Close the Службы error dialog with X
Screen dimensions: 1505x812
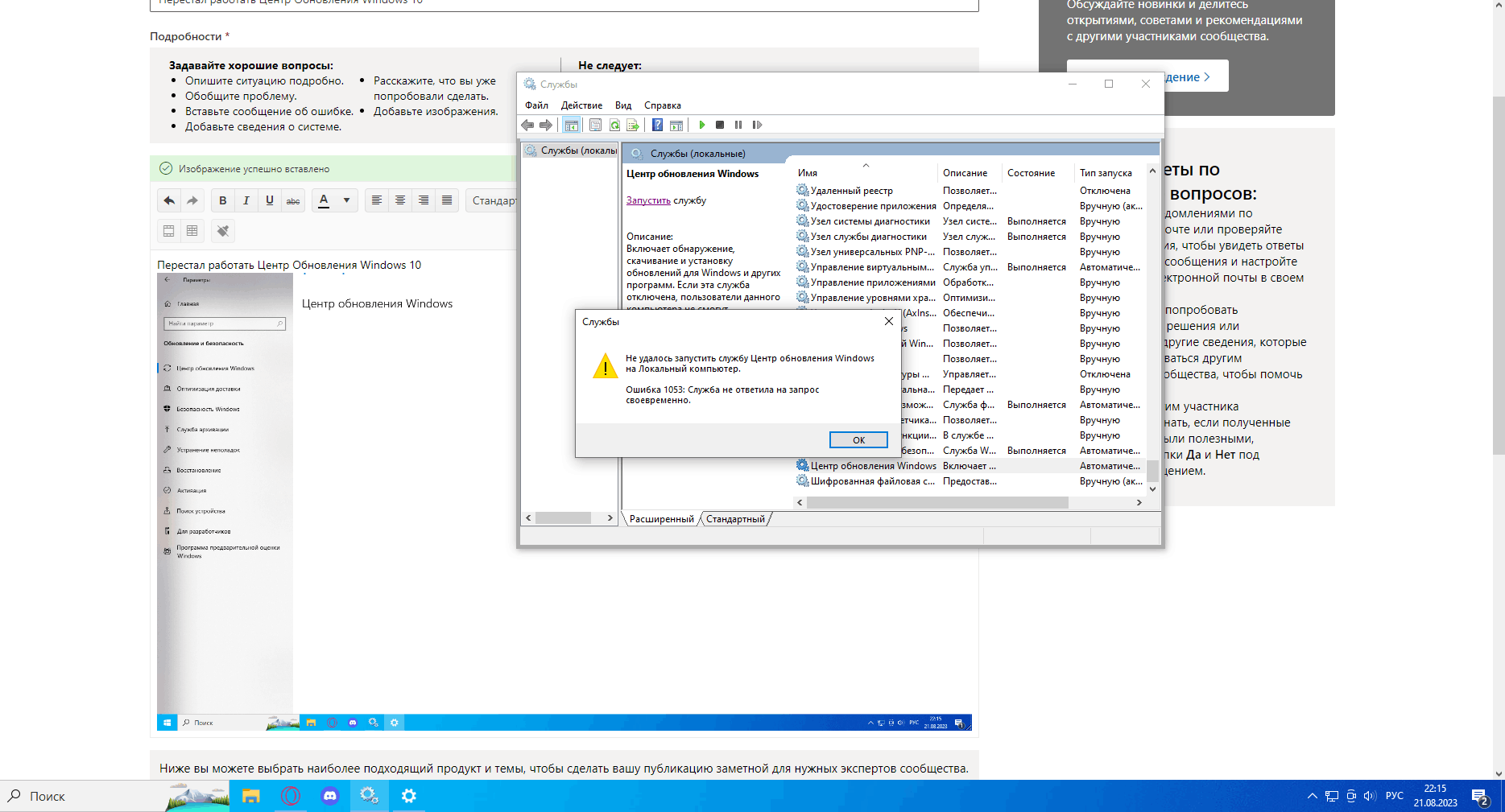[888, 321]
